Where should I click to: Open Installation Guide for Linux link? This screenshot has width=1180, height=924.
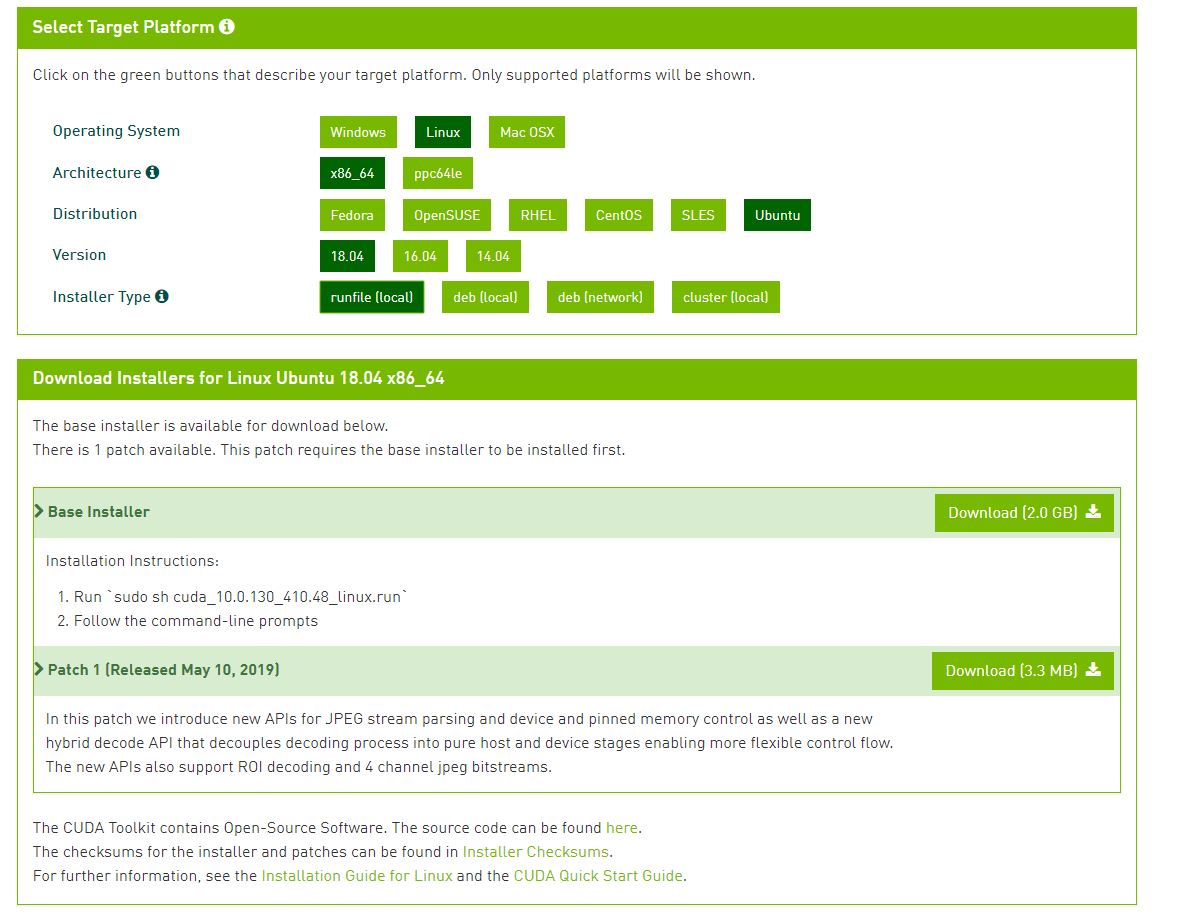click(x=357, y=876)
